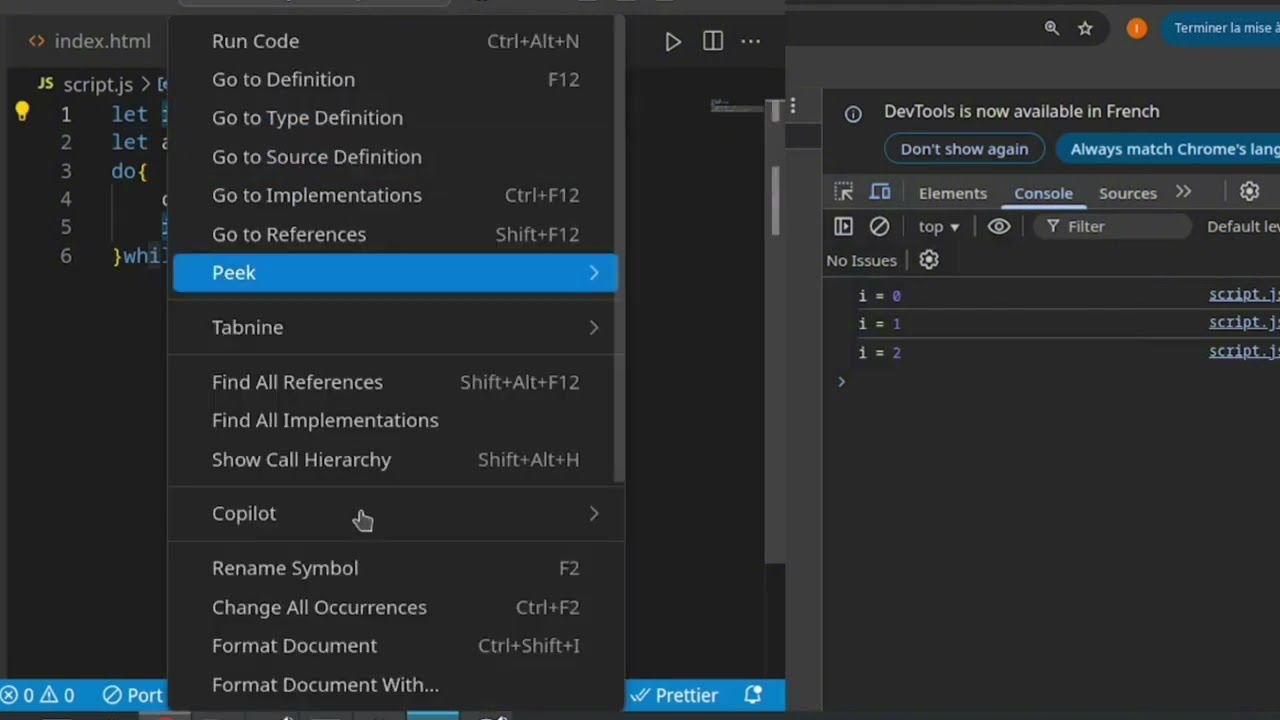Click the context menu scrollbar
1280x720 pixels.
coord(620,247)
